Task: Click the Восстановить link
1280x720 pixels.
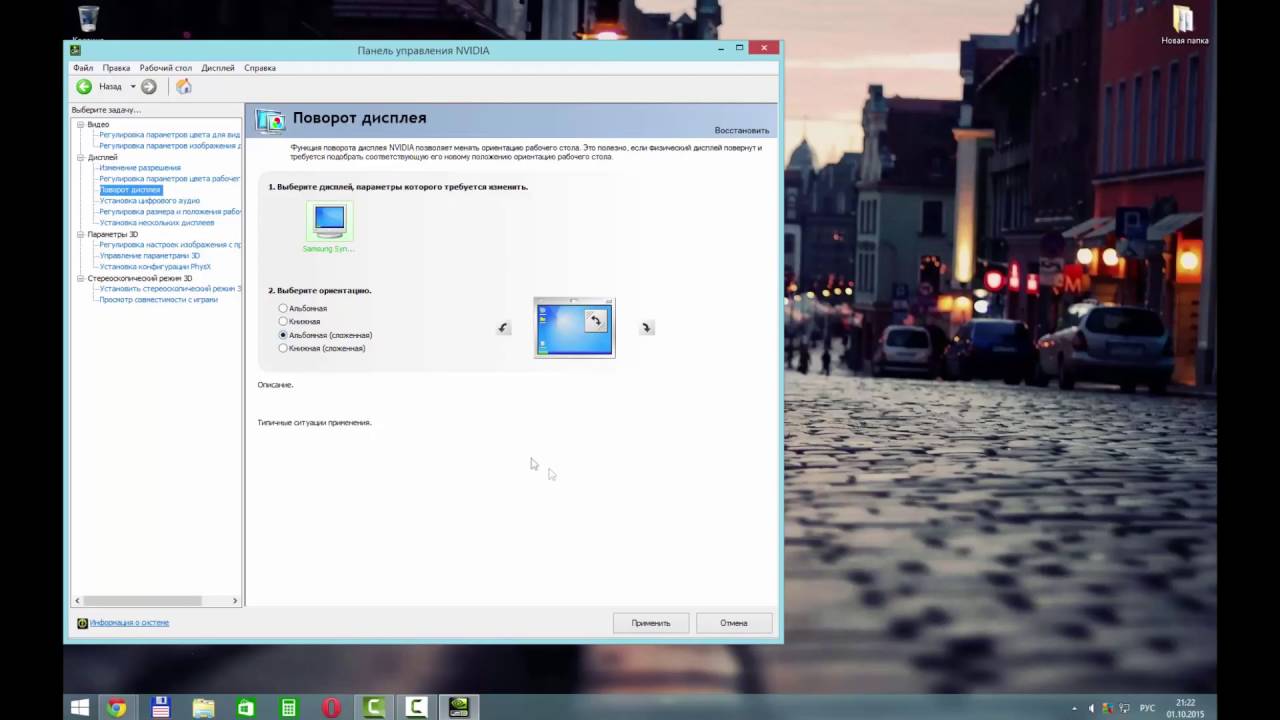Action: click(x=742, y=131)
